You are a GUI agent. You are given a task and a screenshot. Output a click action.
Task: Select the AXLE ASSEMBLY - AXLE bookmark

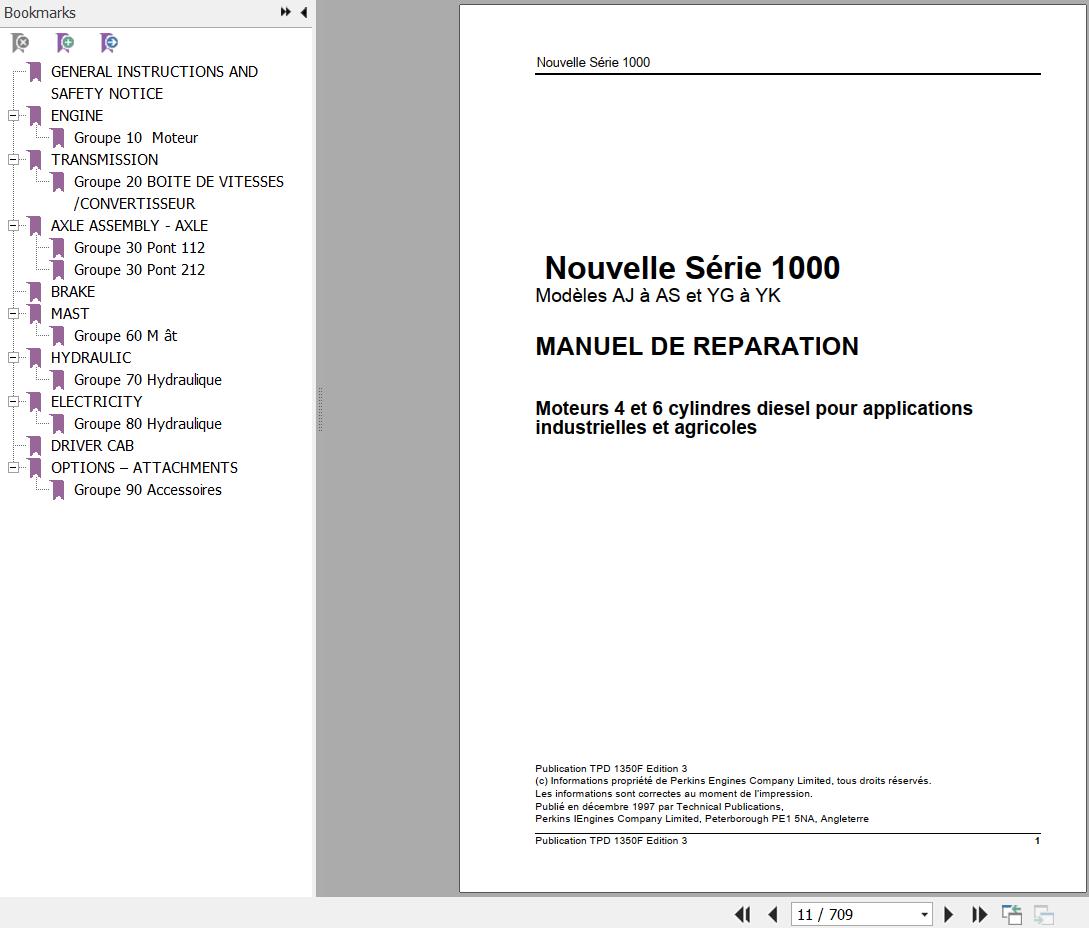coord(129,226)
